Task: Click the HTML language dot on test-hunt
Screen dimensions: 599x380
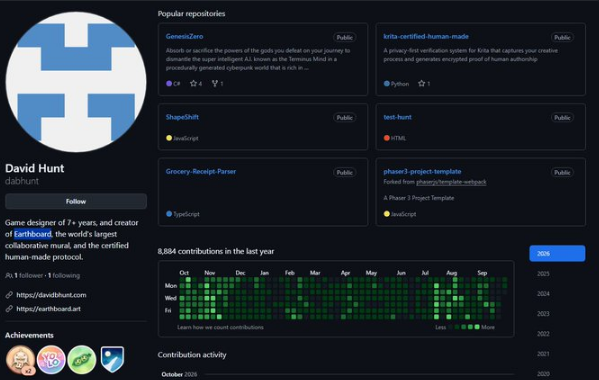Action: (387, 138)
